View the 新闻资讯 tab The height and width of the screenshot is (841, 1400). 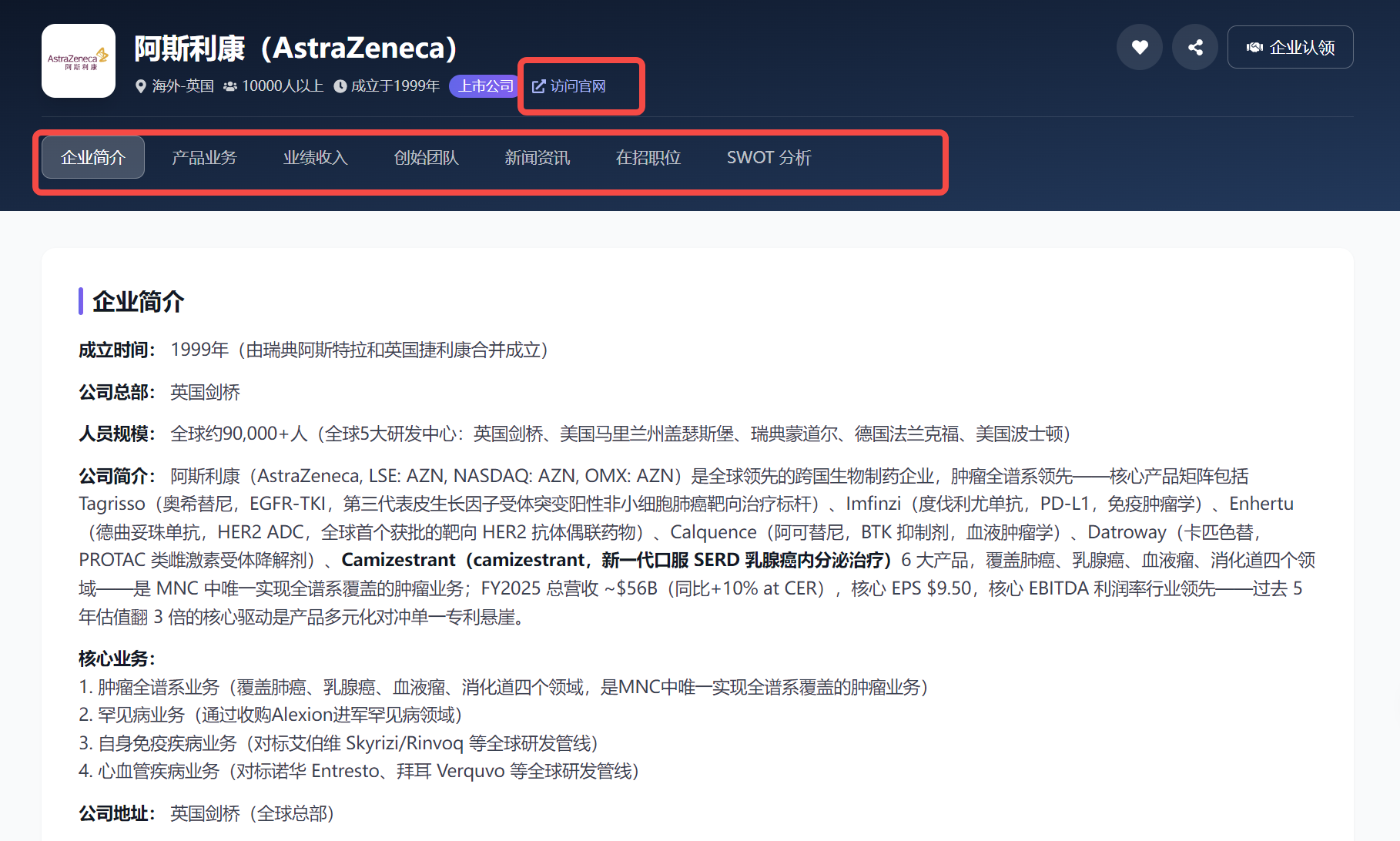coord(537,157)
